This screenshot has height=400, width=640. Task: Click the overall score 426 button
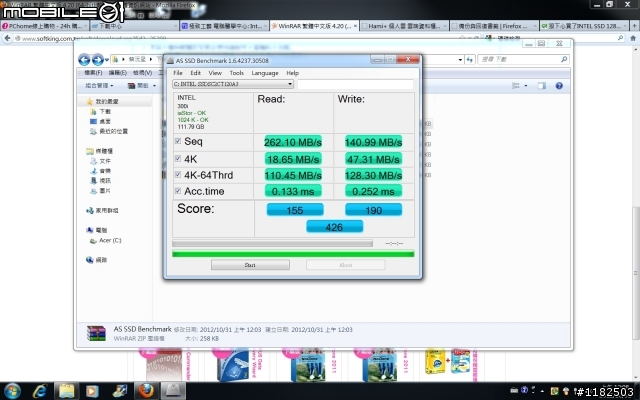[334, 227]
